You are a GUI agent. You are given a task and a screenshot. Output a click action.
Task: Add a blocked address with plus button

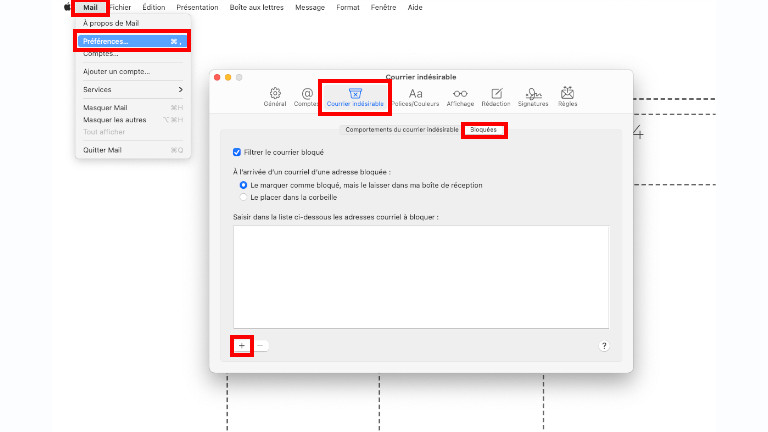241,346
